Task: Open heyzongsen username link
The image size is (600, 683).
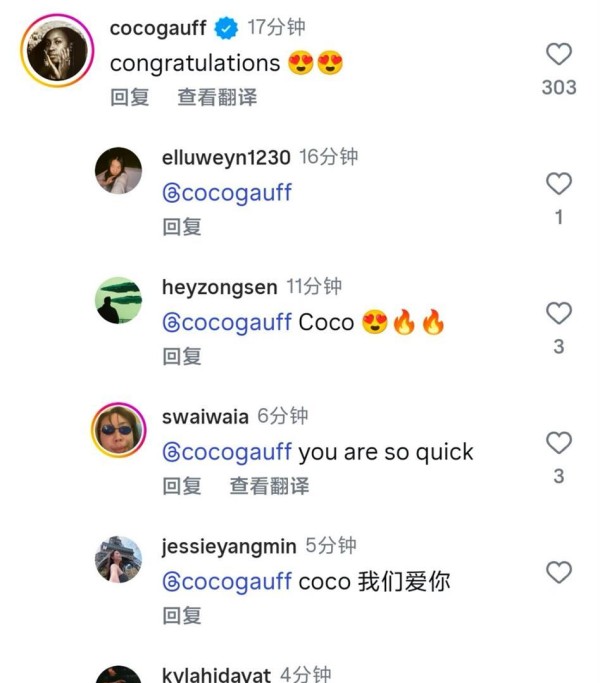Action: pyautogui.click(x=220, y=287)
